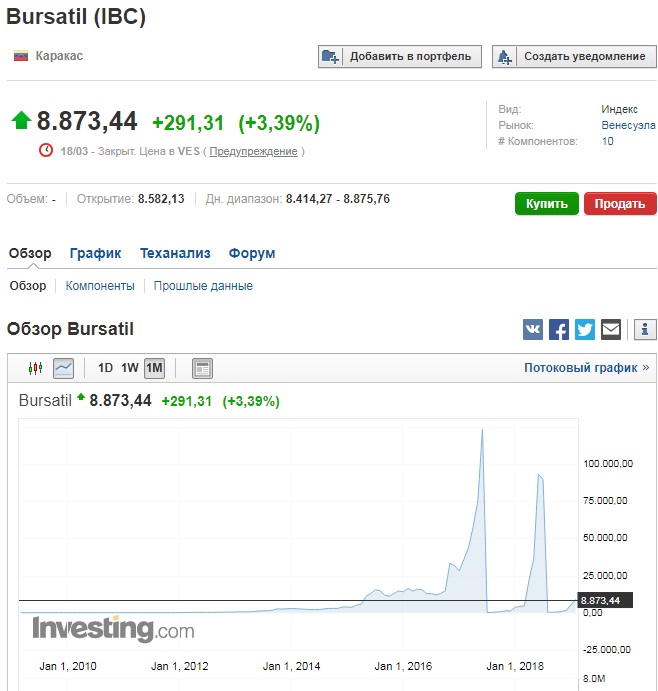Screen dimensions: 658x691
Task: Share on VK icon
Action: (x=532, y=330)
